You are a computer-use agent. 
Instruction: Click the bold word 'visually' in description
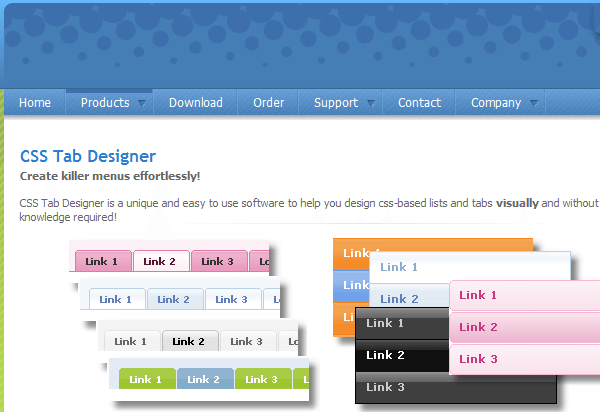pyautogui.click(x=517, y=203)
